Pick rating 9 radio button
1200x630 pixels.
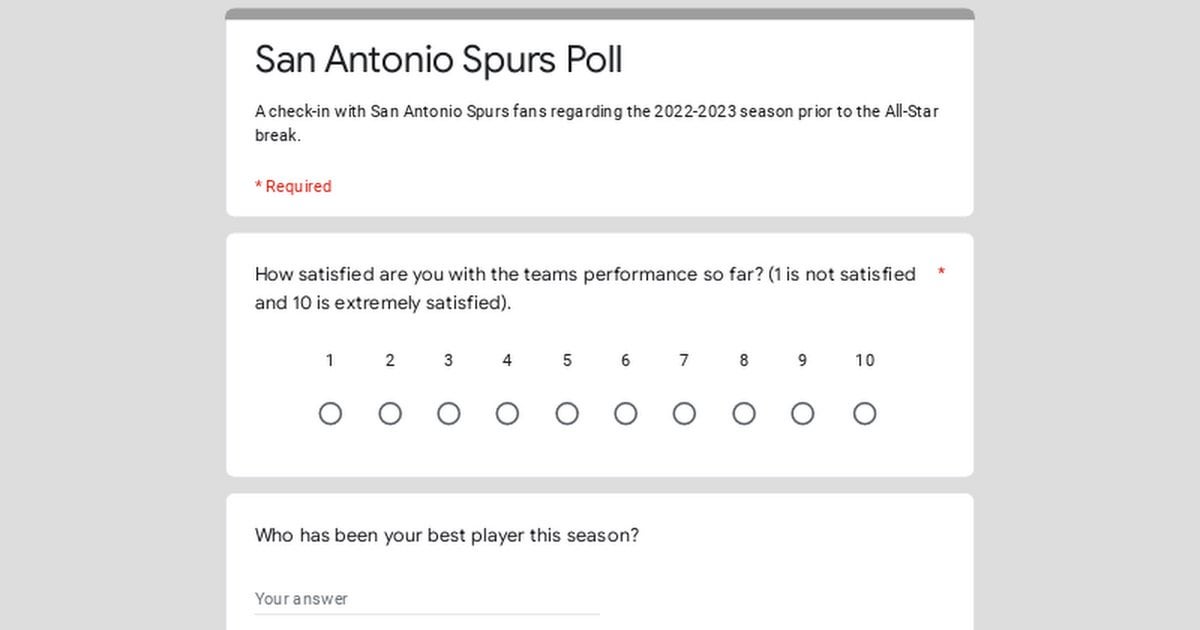803,414
